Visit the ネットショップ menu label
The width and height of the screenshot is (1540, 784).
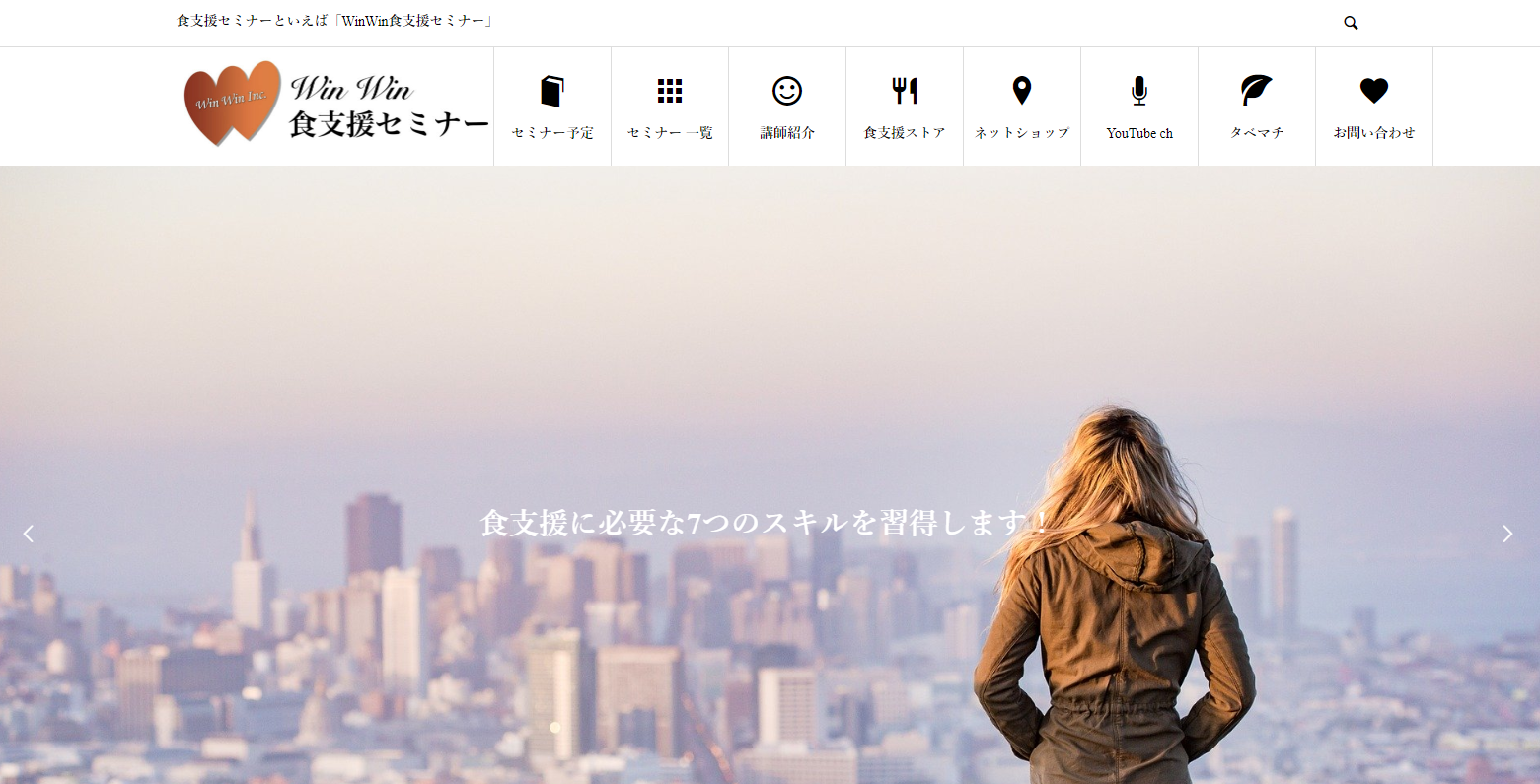1022,133
